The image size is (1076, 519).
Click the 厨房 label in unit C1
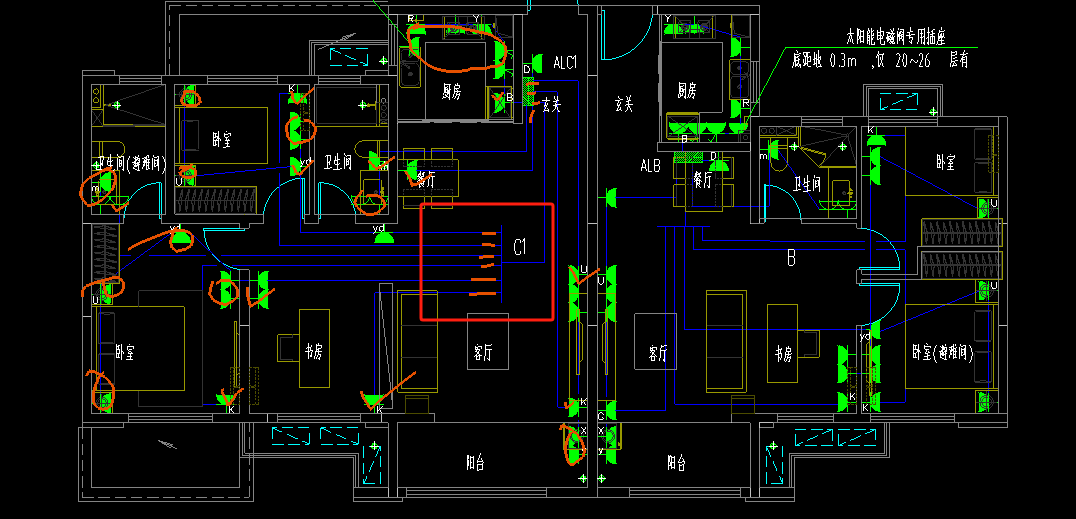pos(450,91)
